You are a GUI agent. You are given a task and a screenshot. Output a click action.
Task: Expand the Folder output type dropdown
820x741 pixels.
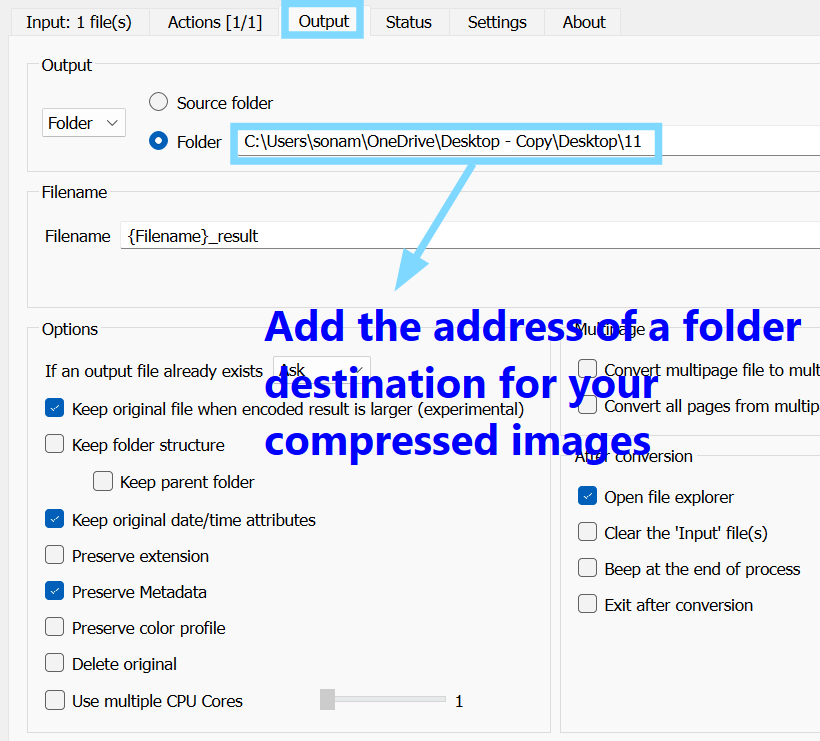[84, 123]
